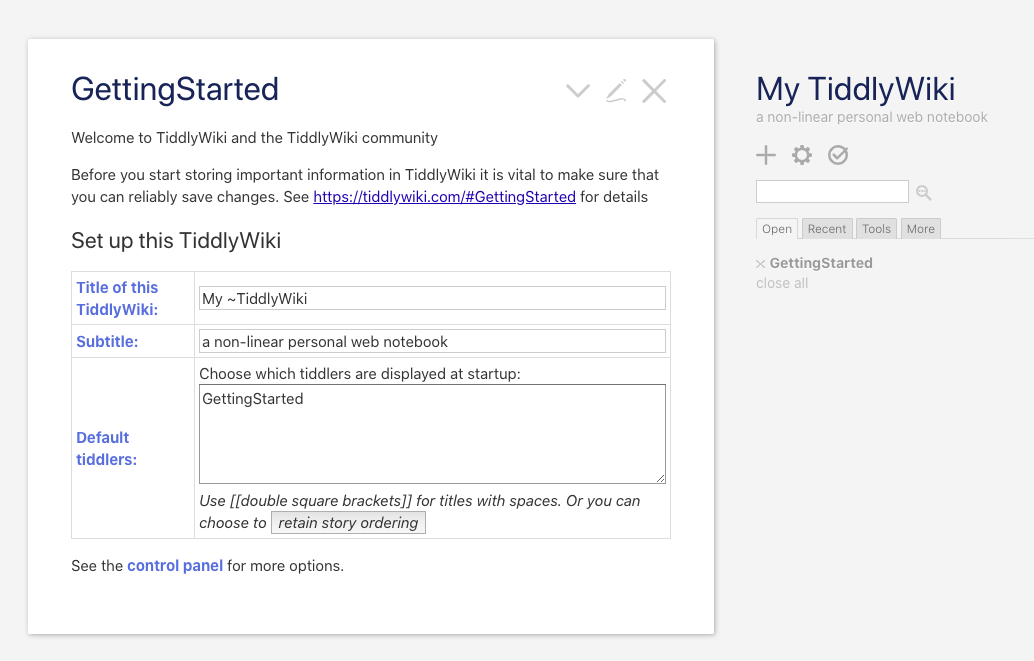1034x661 pixels.
Task: Create a new tiddler with the plus icon
Action: point(766,155)
